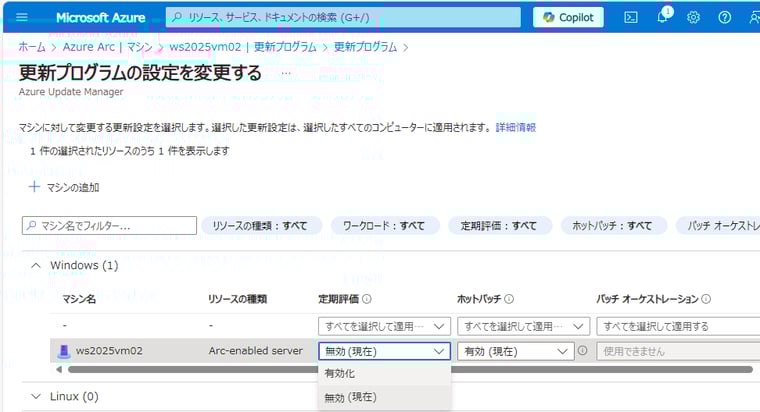Open portal settings gear

693,17
